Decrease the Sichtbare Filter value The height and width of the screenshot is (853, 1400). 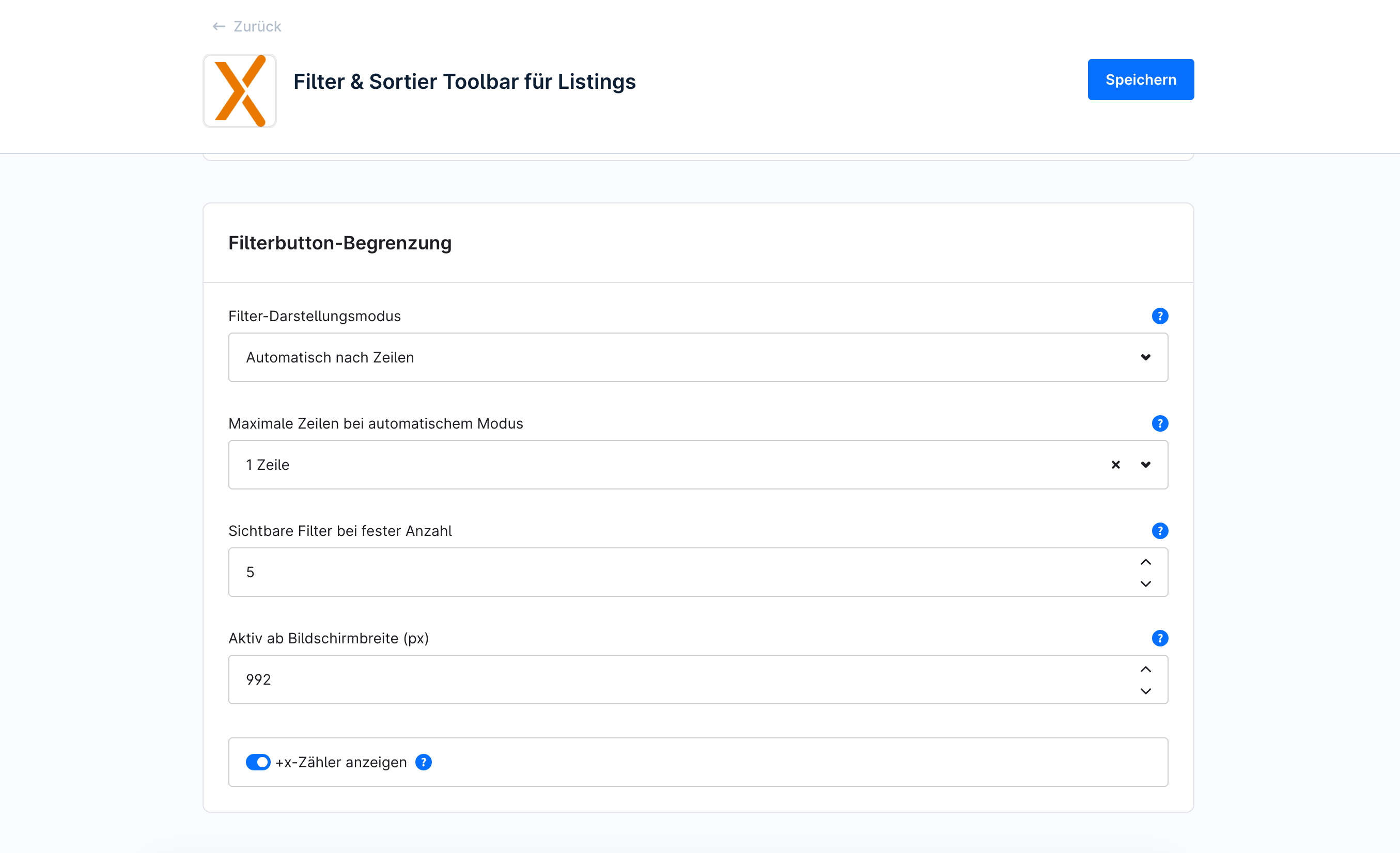(1145, 584)
